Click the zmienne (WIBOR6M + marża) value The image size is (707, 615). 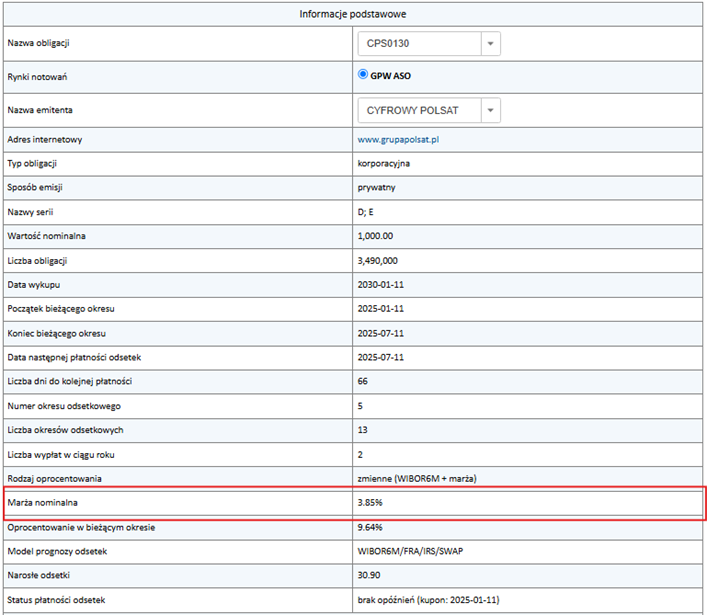tap(418, 479)
